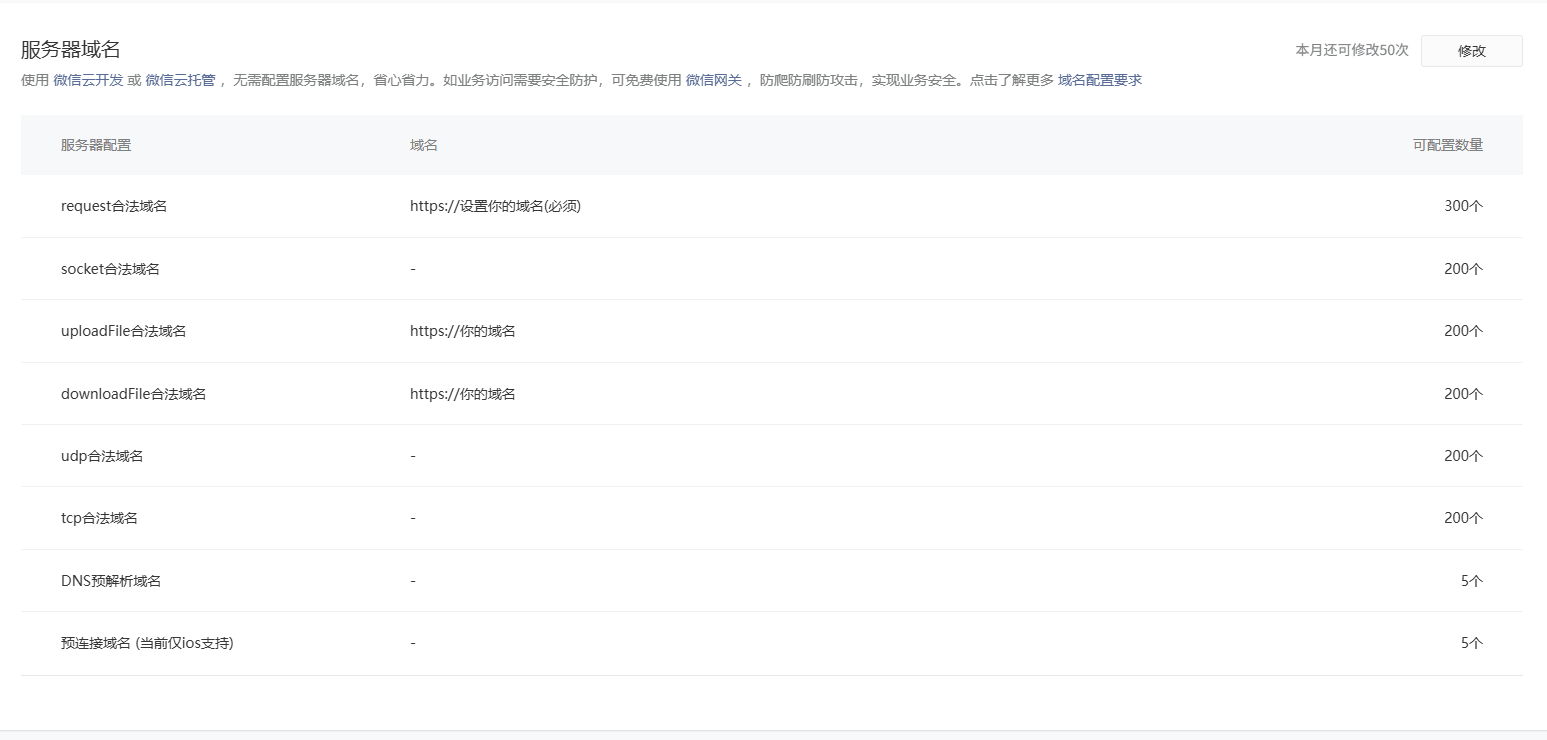Select the uploadFile合法域名 row label
Screen dimensions: 1547x740
click(x=123, y=331)
